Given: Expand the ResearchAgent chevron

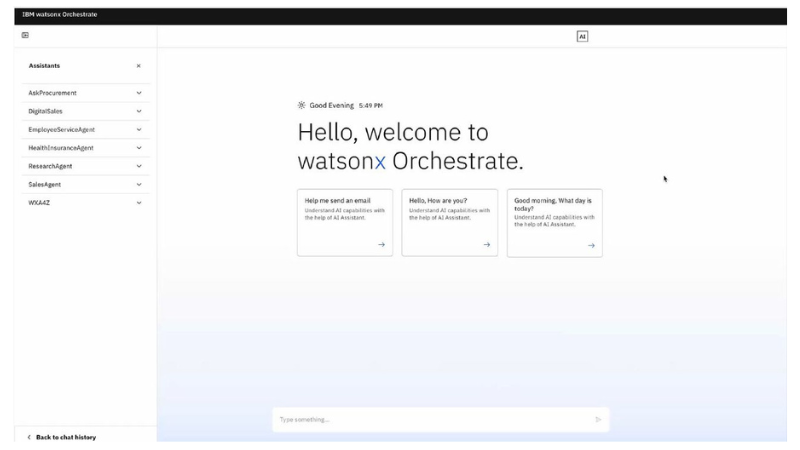Looking at the screenshot, I should pyautogui.click(x=139, y=166).
